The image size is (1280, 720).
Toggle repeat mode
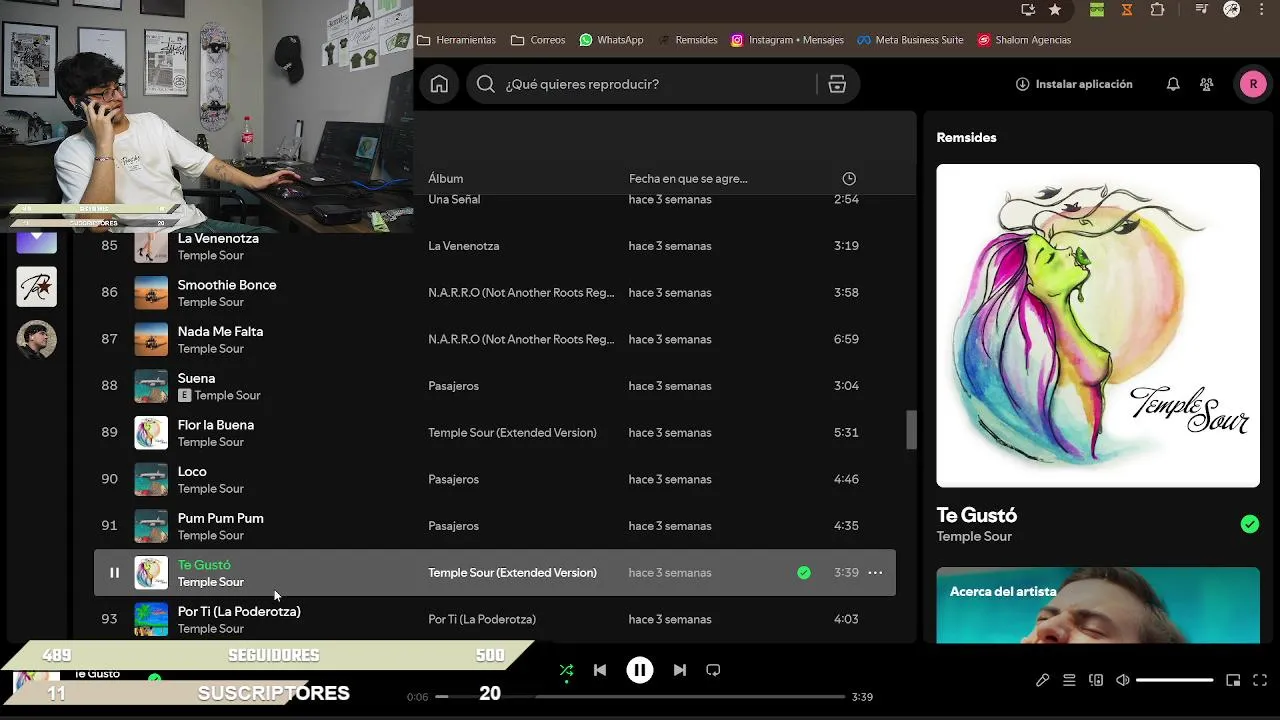click(x=713, y=670)
